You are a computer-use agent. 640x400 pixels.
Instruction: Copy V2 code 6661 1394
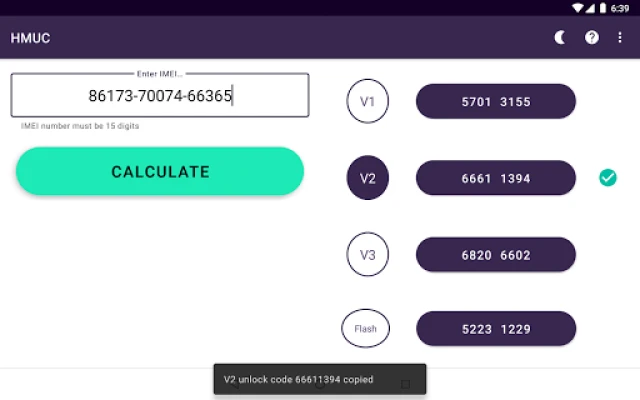pyautogui.click(x=496, y=178)
